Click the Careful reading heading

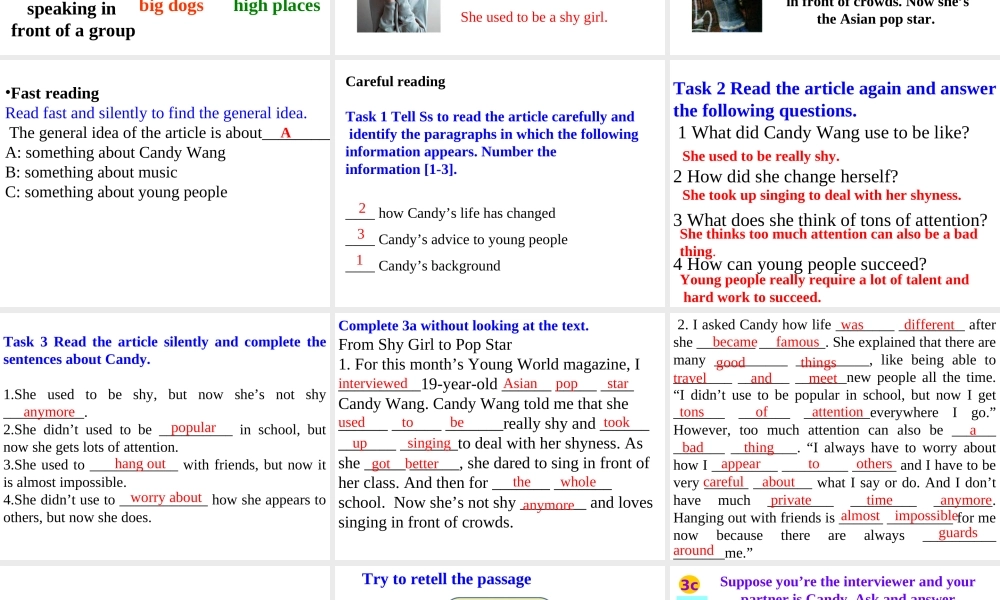click(395, 81)
